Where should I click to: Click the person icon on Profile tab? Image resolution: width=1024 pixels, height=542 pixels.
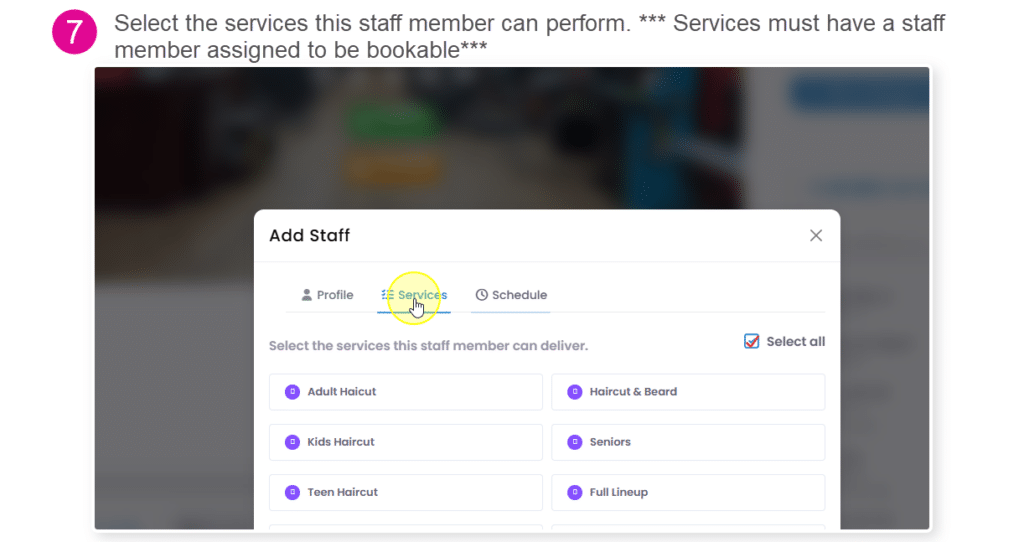[x=306, y=295]
